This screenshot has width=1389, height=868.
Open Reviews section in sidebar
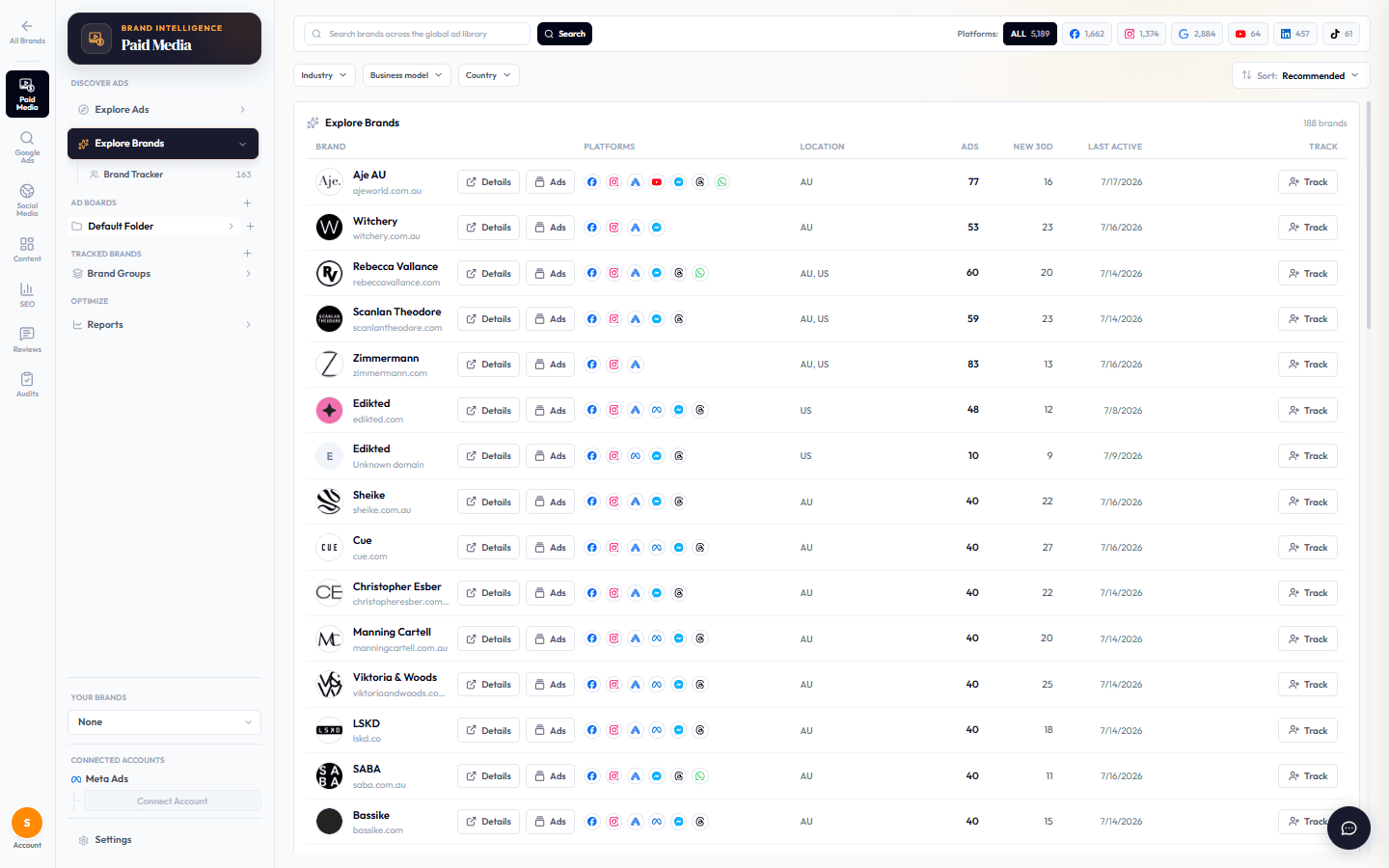click(x=27, y=339)
